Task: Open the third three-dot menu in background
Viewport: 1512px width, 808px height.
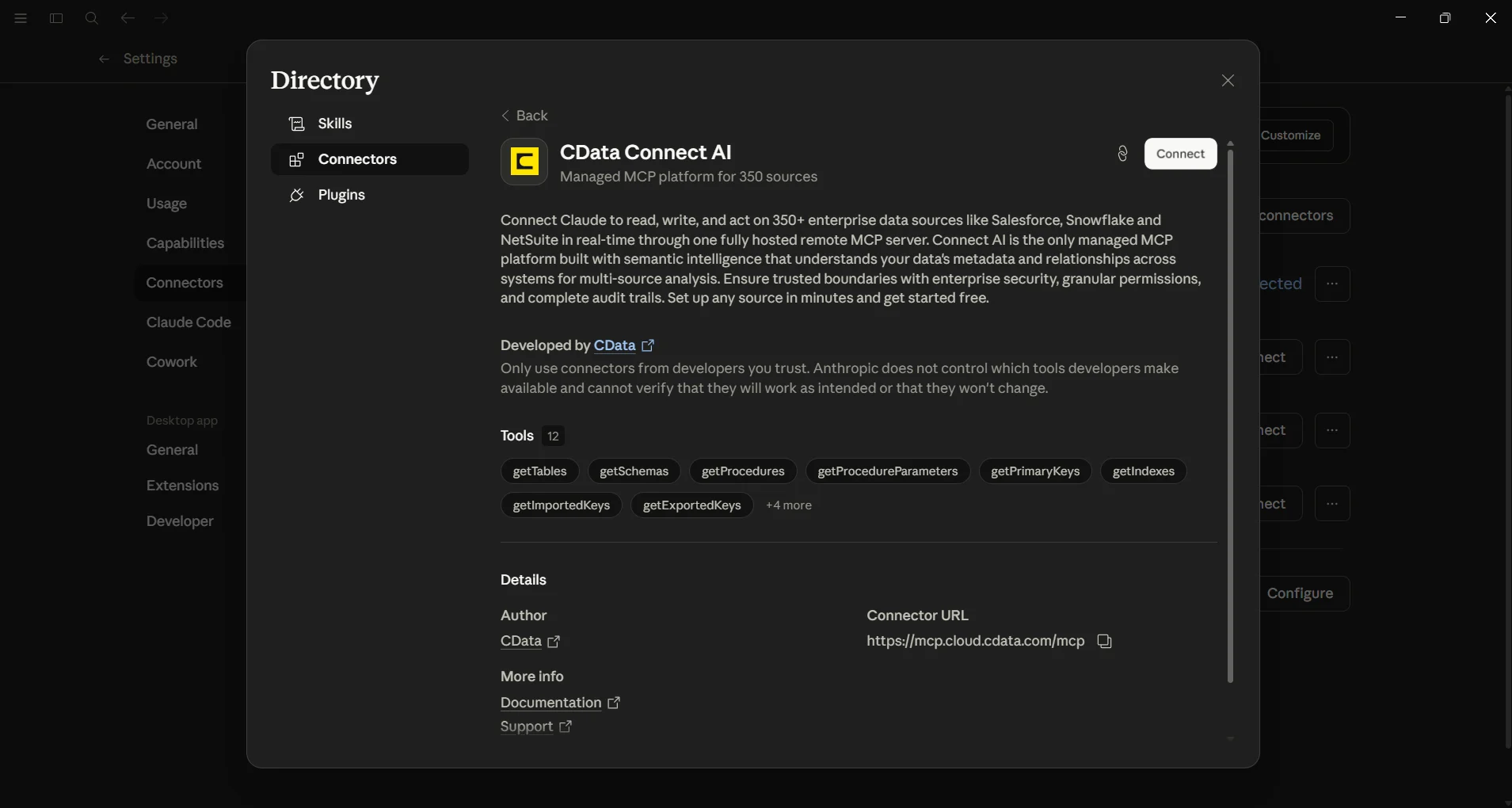Action: pyautogui.click(x=1332, y=430)
